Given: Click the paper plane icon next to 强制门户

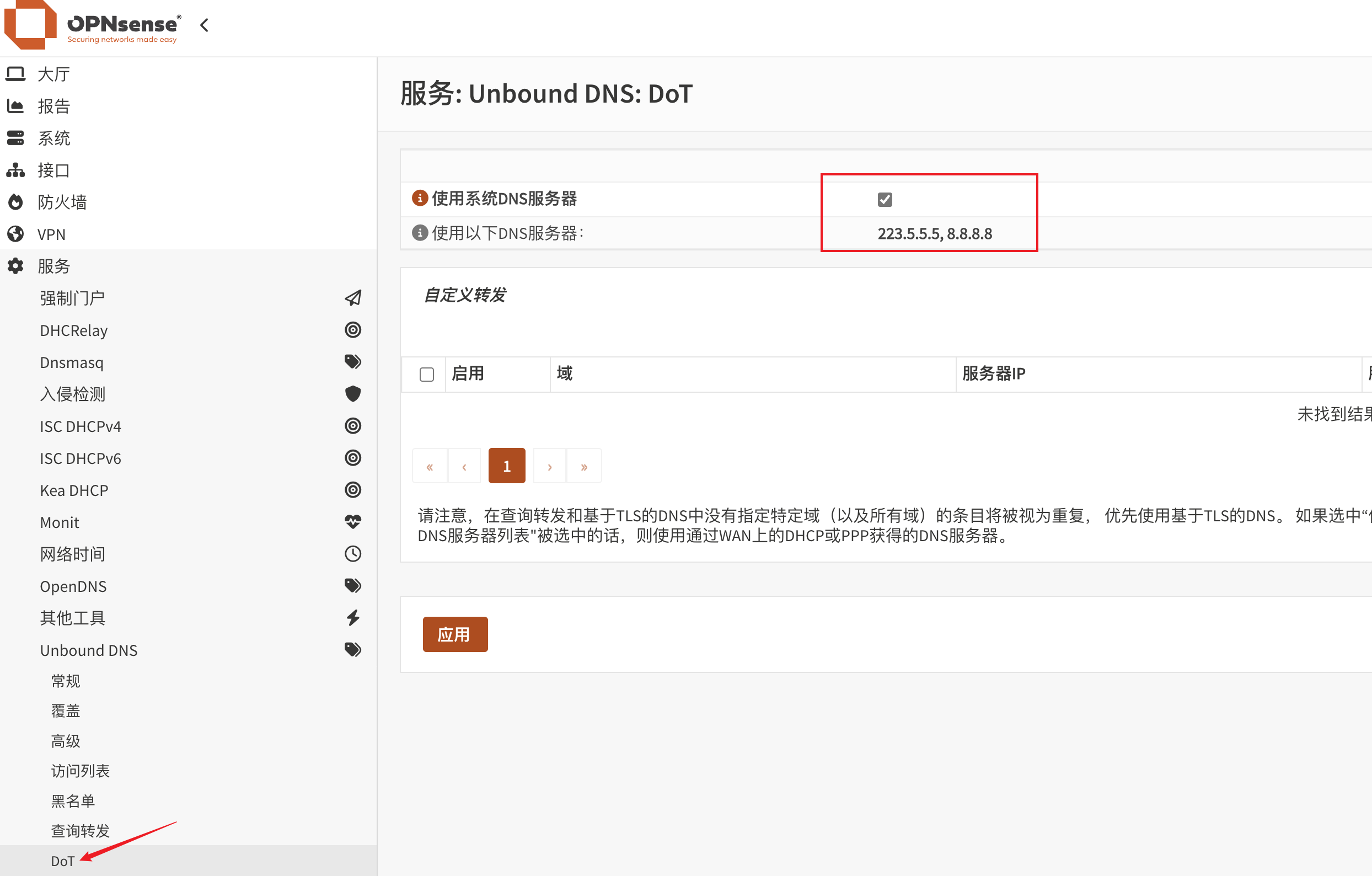Looking at the screenshot, I should 353,297.
